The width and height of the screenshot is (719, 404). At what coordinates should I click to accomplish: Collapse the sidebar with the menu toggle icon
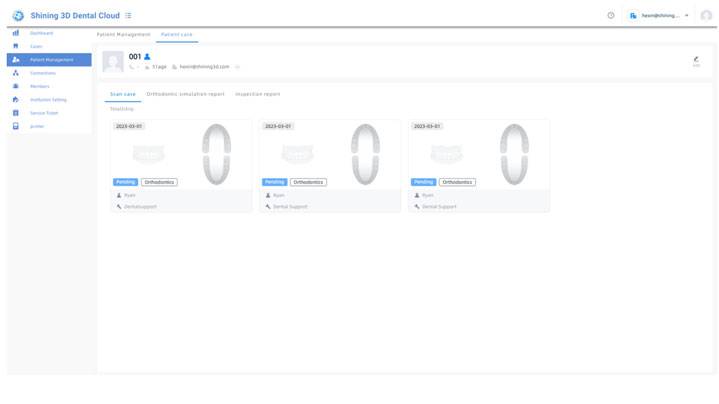(128, 16)
